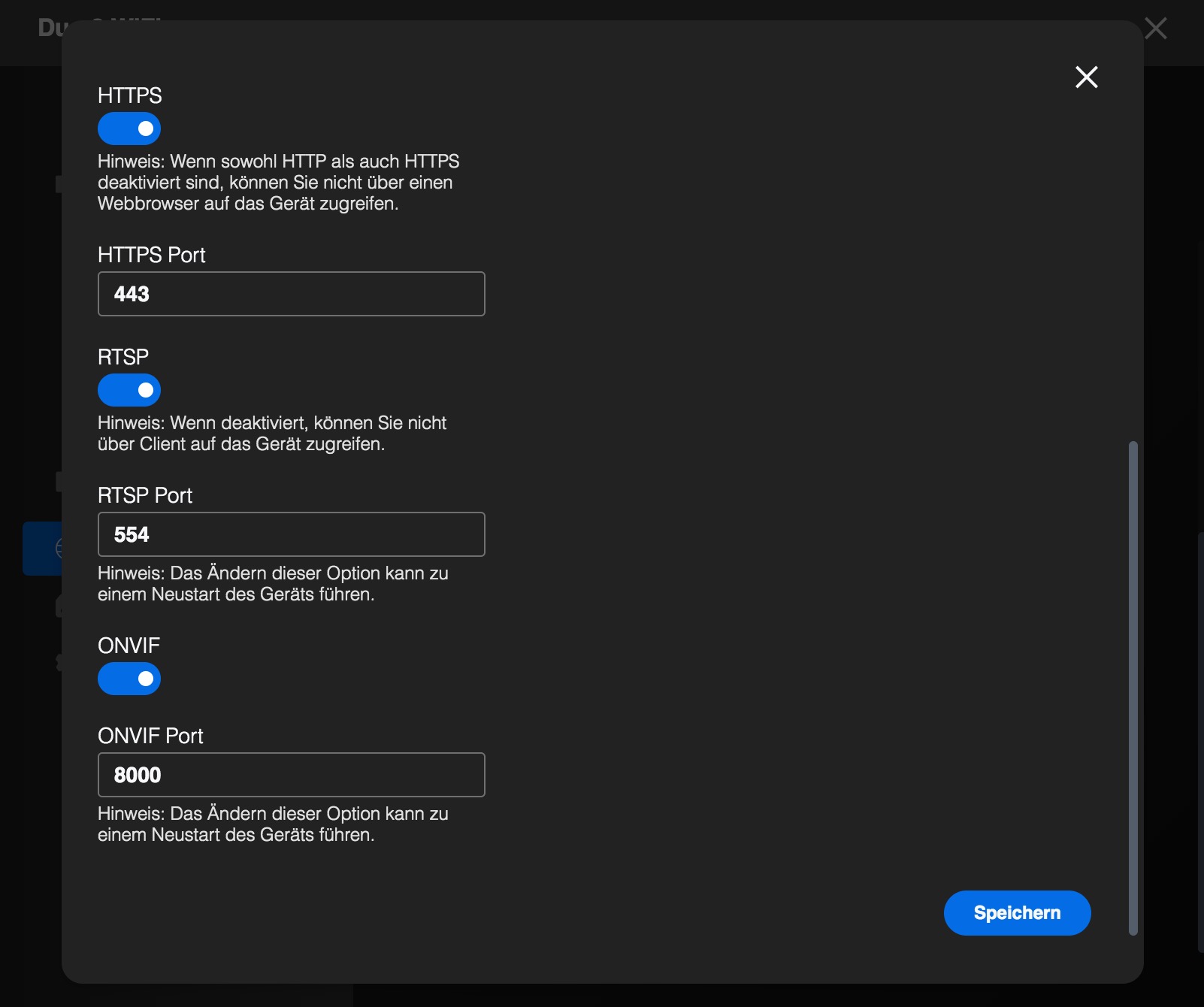Close the port settings dialog
Viewport: 1204px width, 1007px height.
click(1086, 77)
